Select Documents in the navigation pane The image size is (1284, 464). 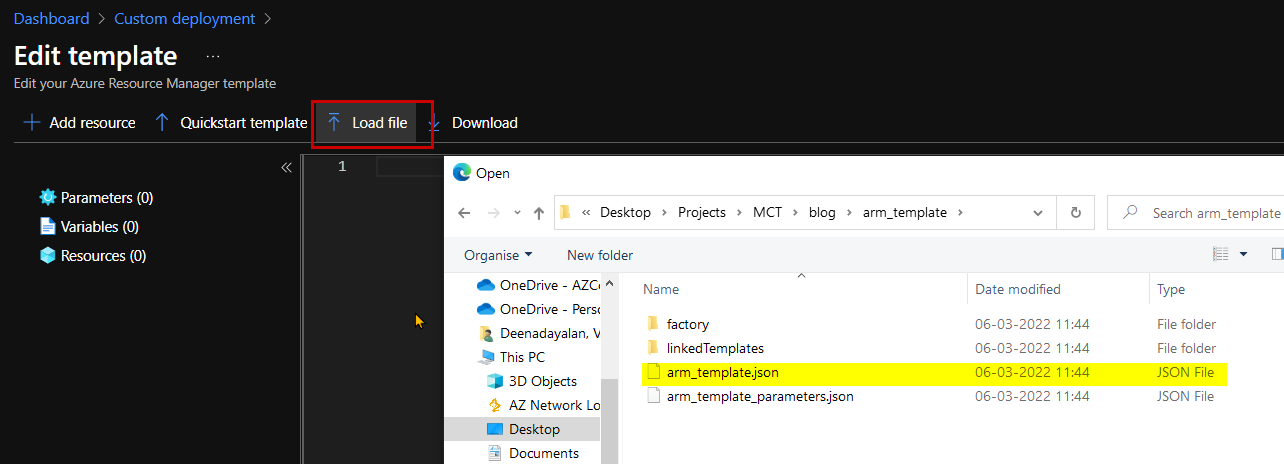pyautogui.click(x=533, y=453)
